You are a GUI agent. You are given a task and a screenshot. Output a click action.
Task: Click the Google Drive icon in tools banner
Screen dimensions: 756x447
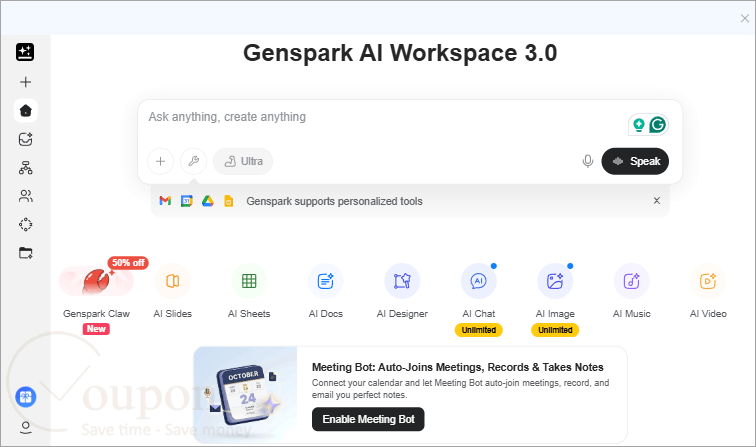(x=208, y=201)
